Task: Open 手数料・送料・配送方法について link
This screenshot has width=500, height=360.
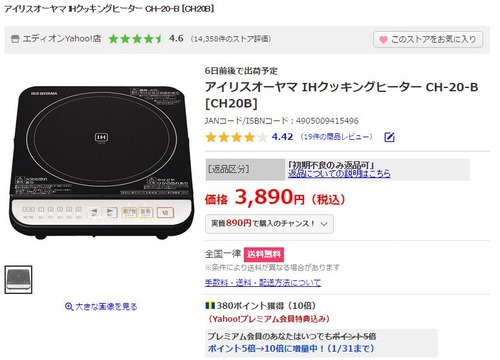Action: [263, 283]
